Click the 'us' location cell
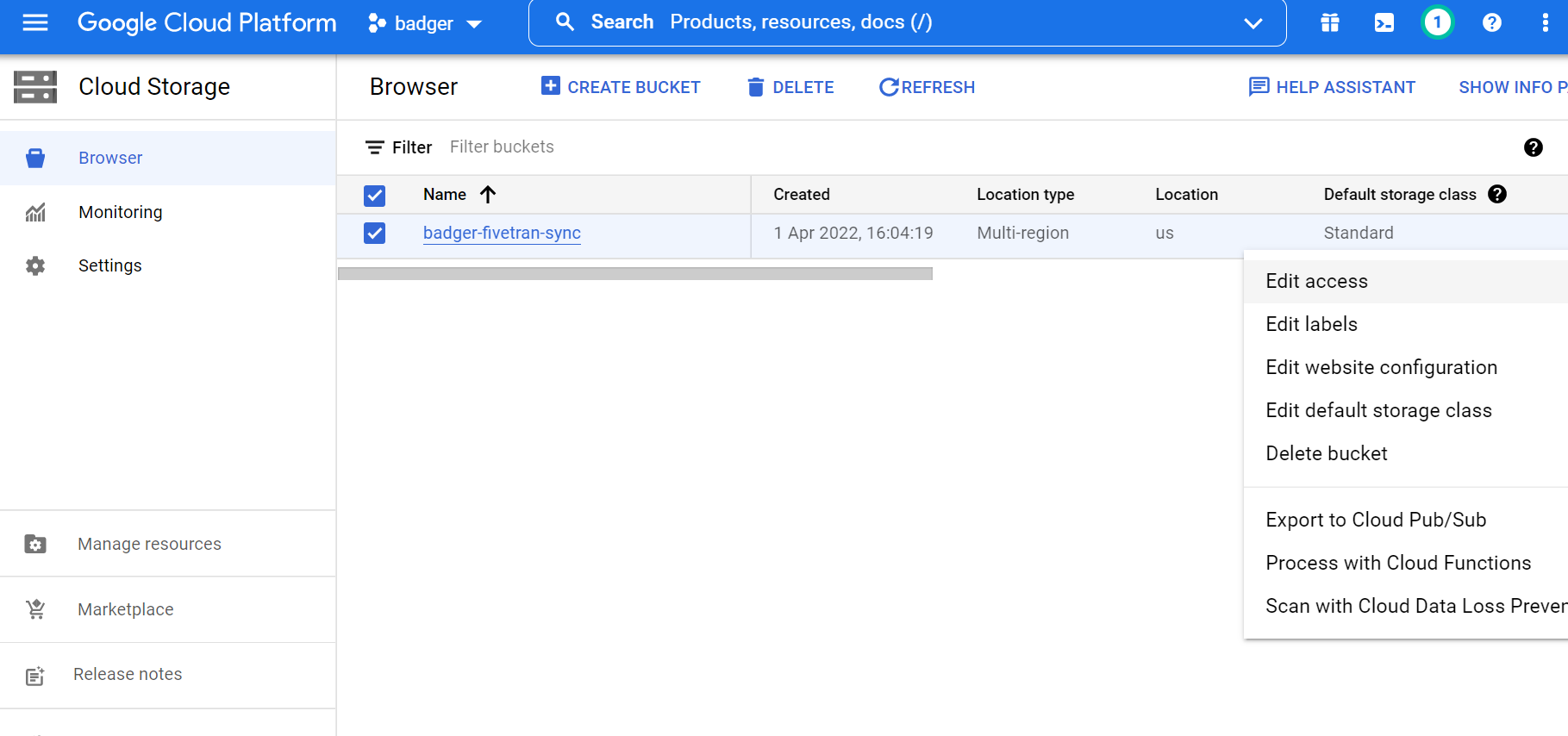 (x=1165, y=233)
